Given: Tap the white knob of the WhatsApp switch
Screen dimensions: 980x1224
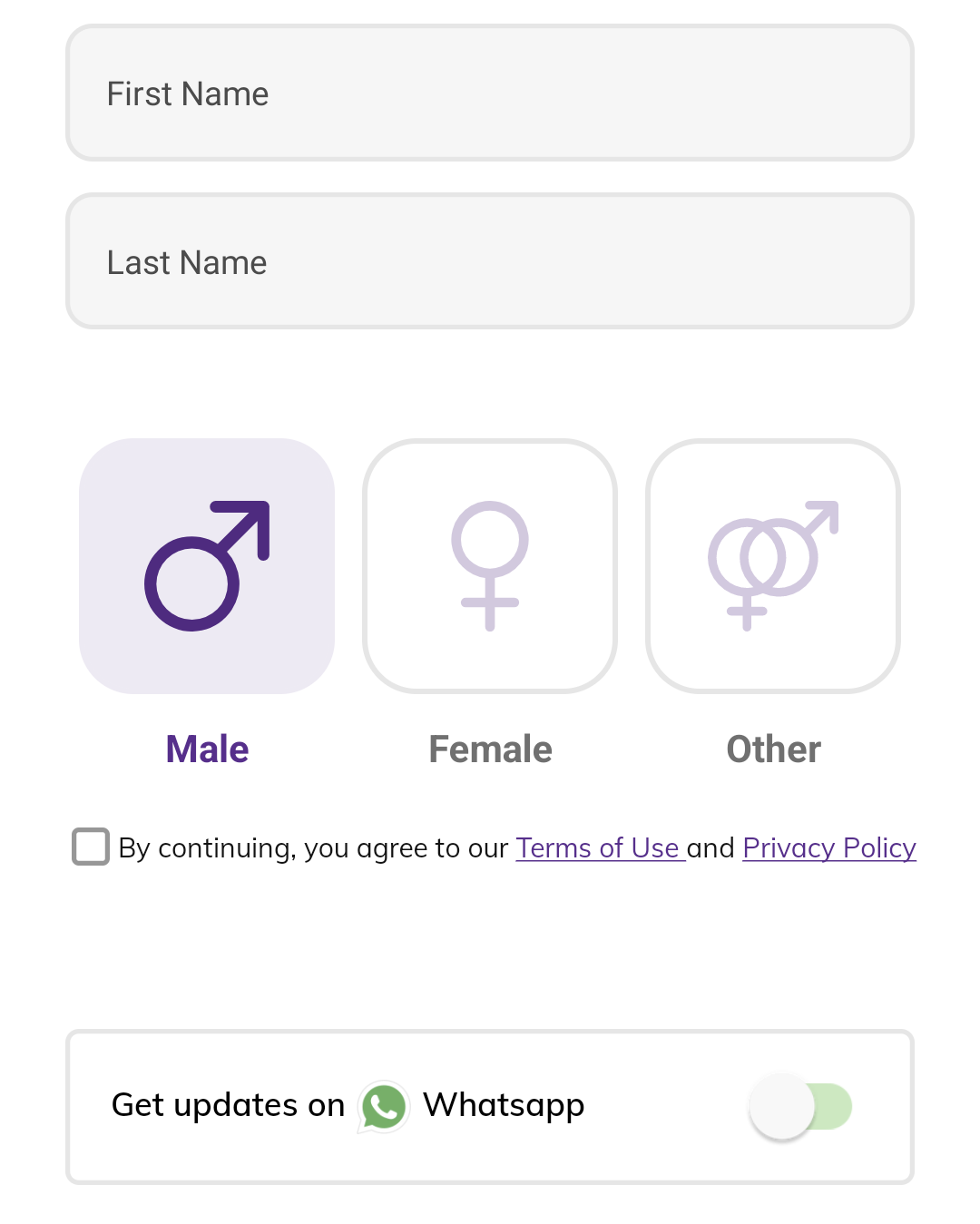Looking at the screenshot, I should 781,1106.
